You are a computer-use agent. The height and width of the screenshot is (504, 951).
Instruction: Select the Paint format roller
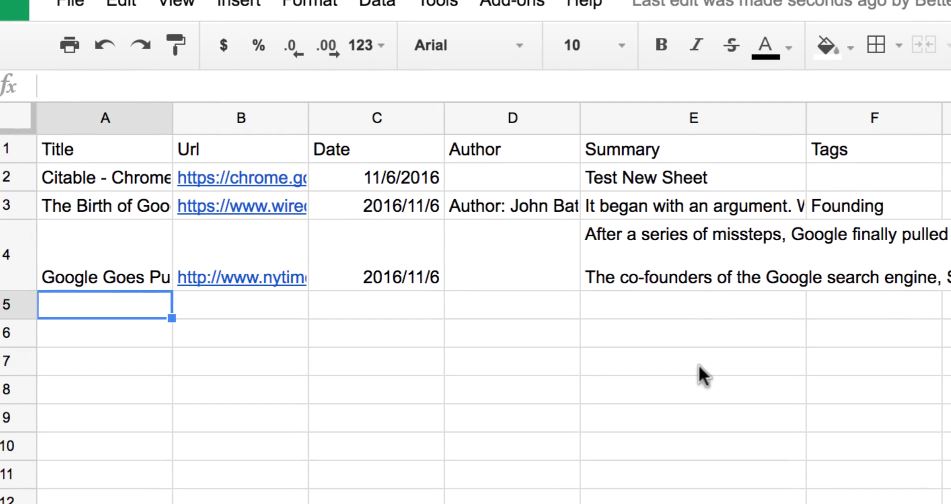coord(176,45)
